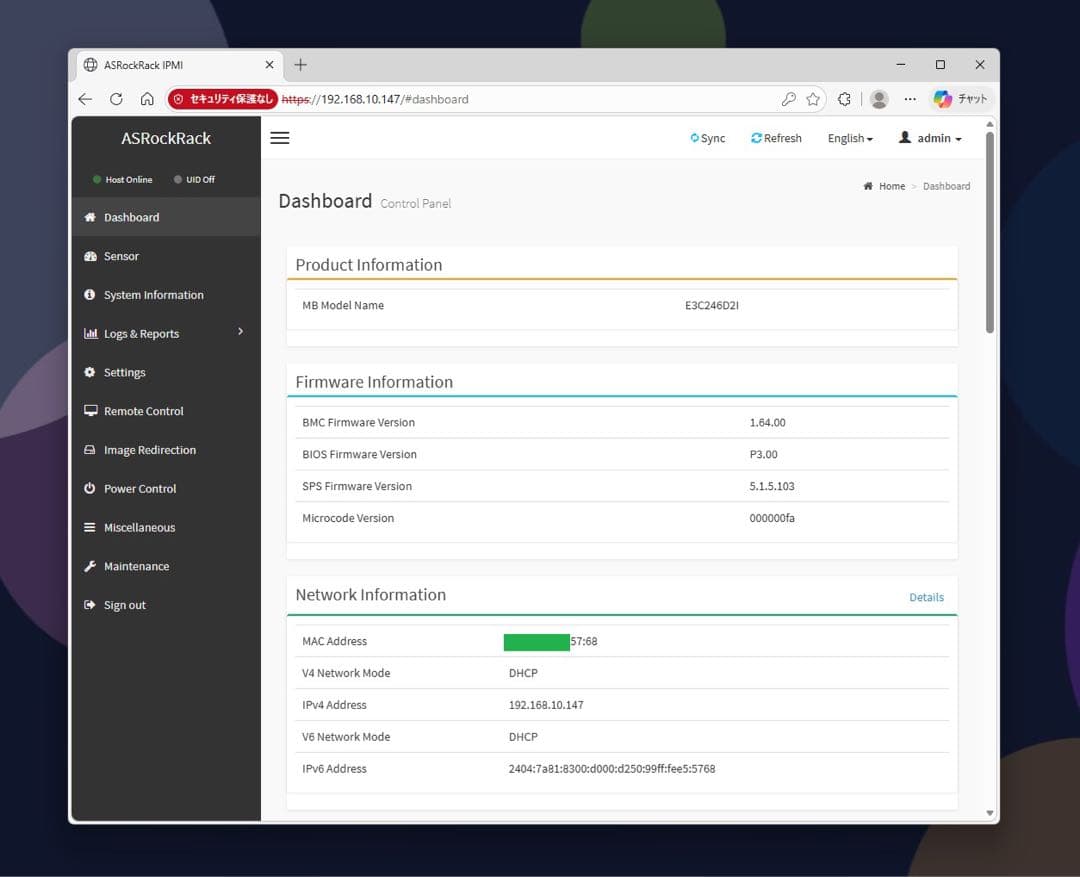The image size is (1080, 877).
Task: Click the not-secure warning badge in address bar
Action: (222, 99)
